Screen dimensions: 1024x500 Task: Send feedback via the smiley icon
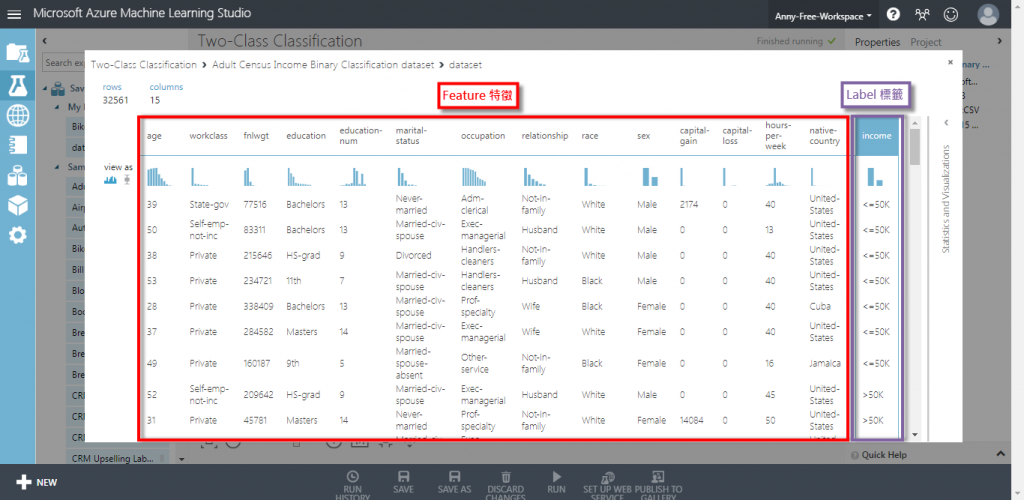click(951, 14)
